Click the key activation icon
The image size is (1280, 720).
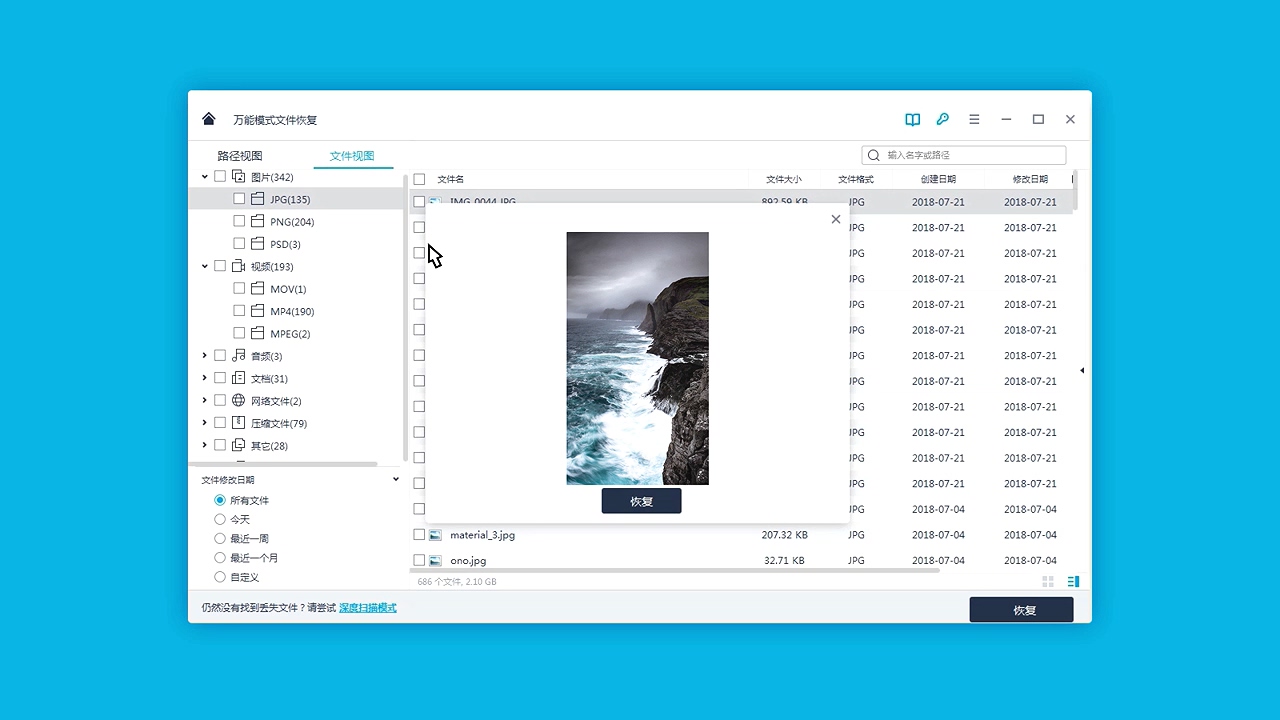click(x=942, y=119)
